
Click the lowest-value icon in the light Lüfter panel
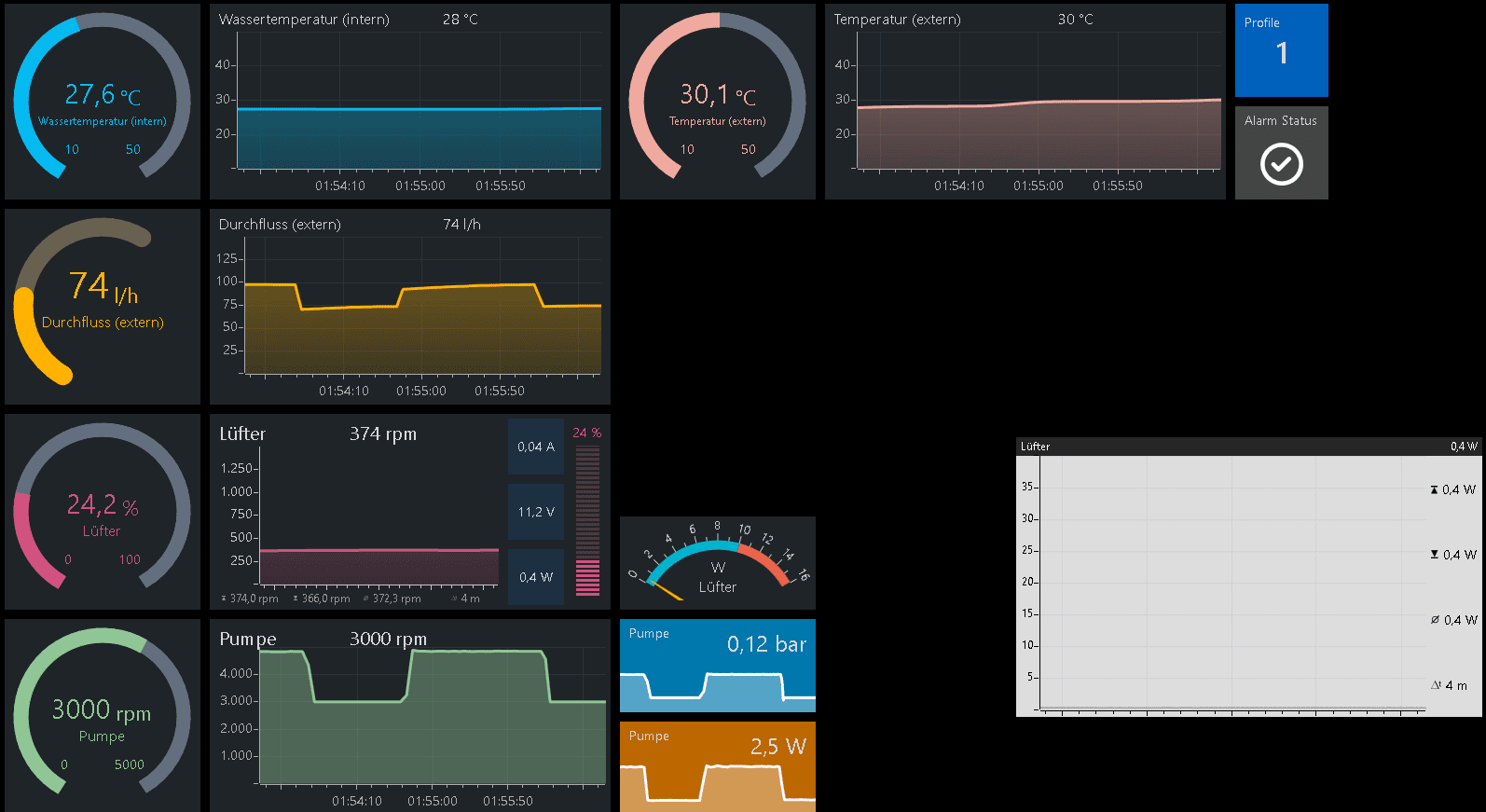pos(1434,555)
